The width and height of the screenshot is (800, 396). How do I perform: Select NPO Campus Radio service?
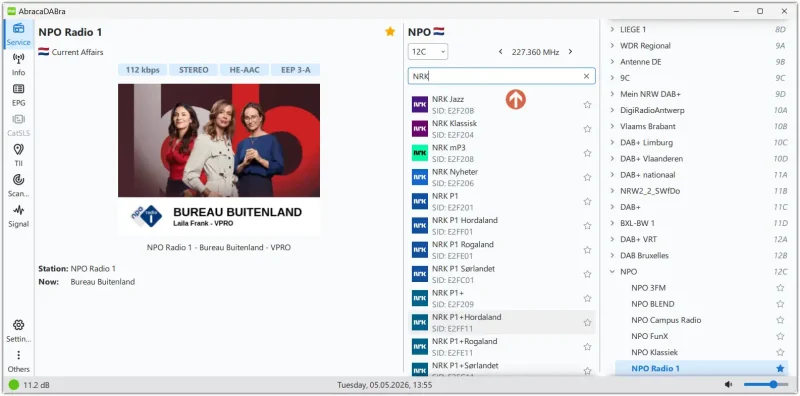tap(666, 320)
